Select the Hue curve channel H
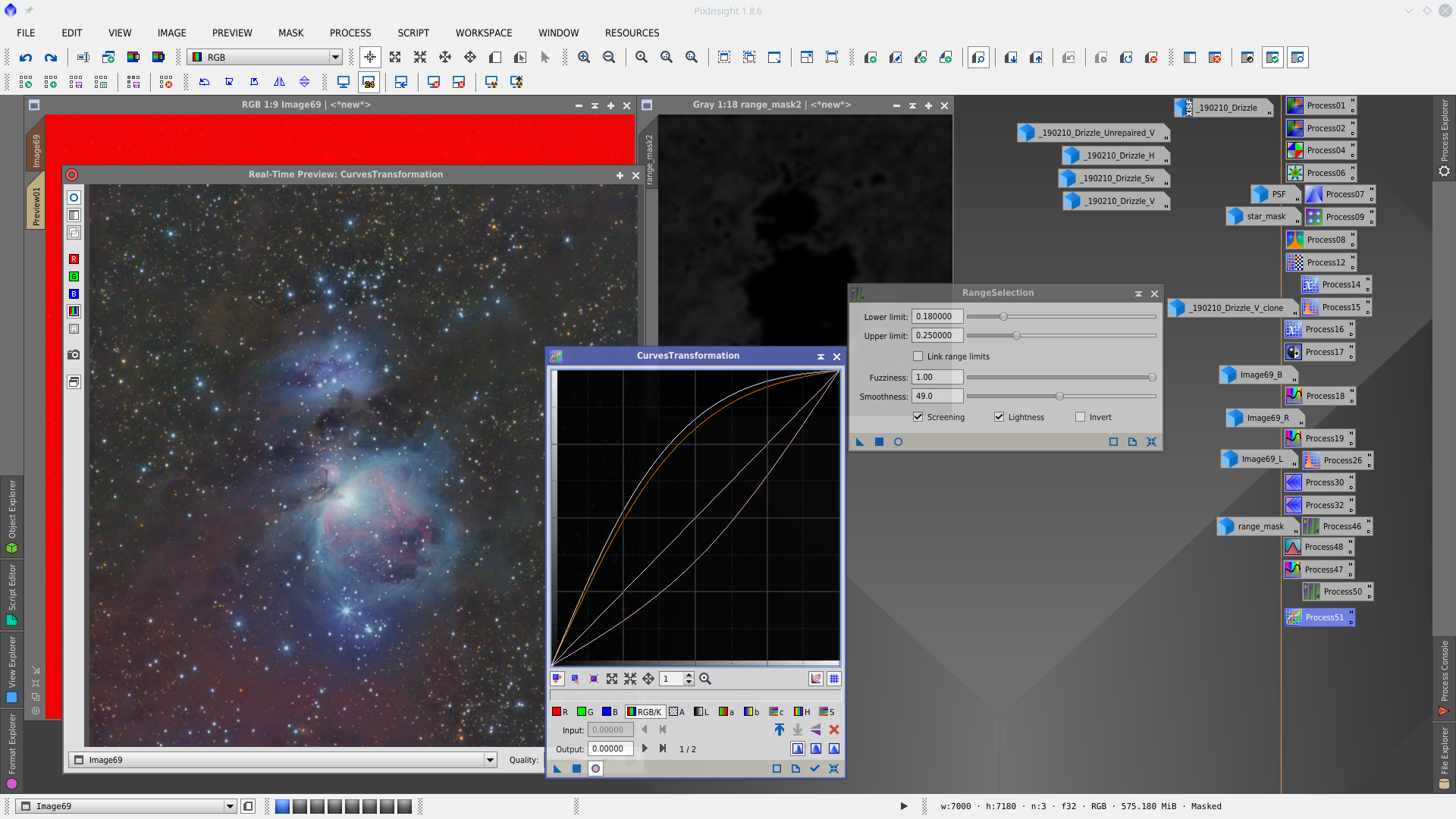This screenshot has height=819, width=1456. point(802,712)
